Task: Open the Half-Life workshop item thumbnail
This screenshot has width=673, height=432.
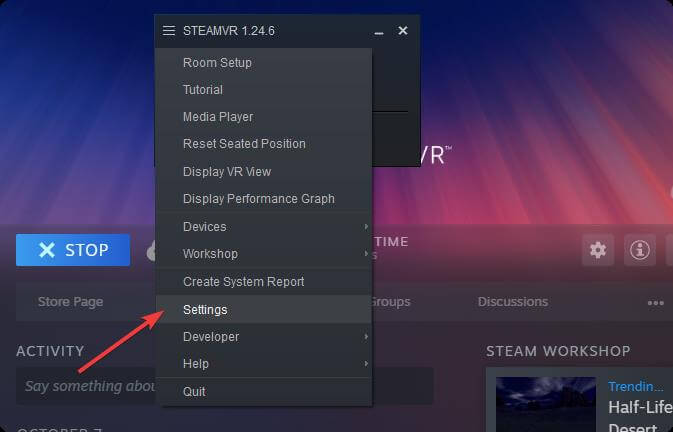Action: (546, 404)
